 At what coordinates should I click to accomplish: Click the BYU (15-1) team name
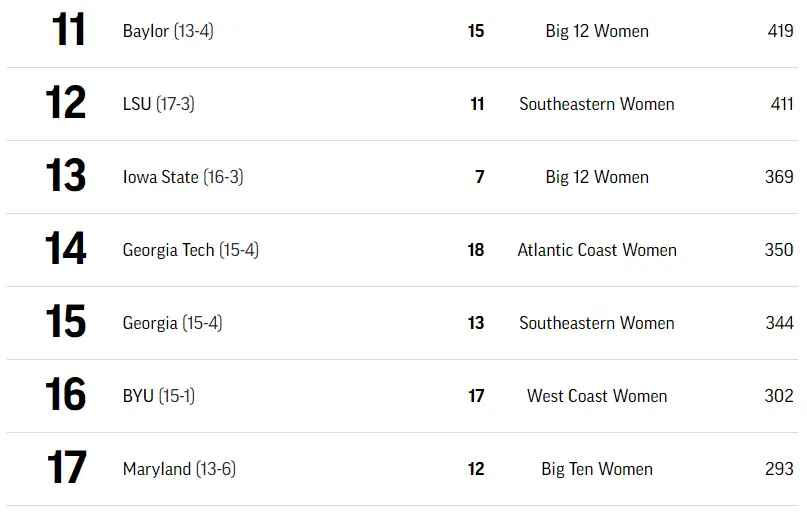(158, 396)
